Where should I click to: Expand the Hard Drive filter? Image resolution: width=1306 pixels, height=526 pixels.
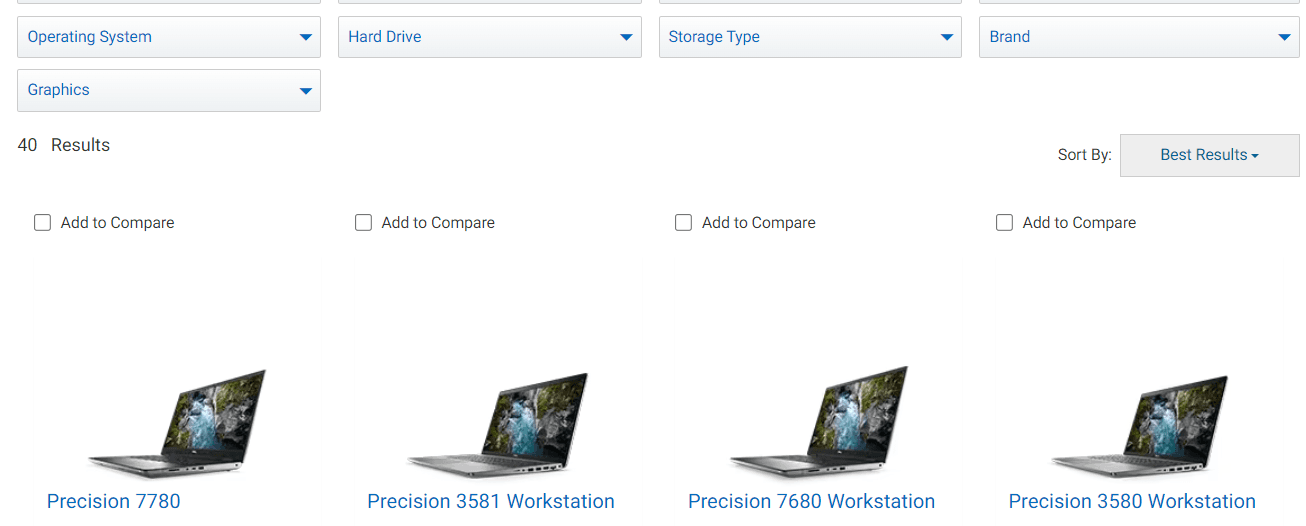(x=490, y=37)
